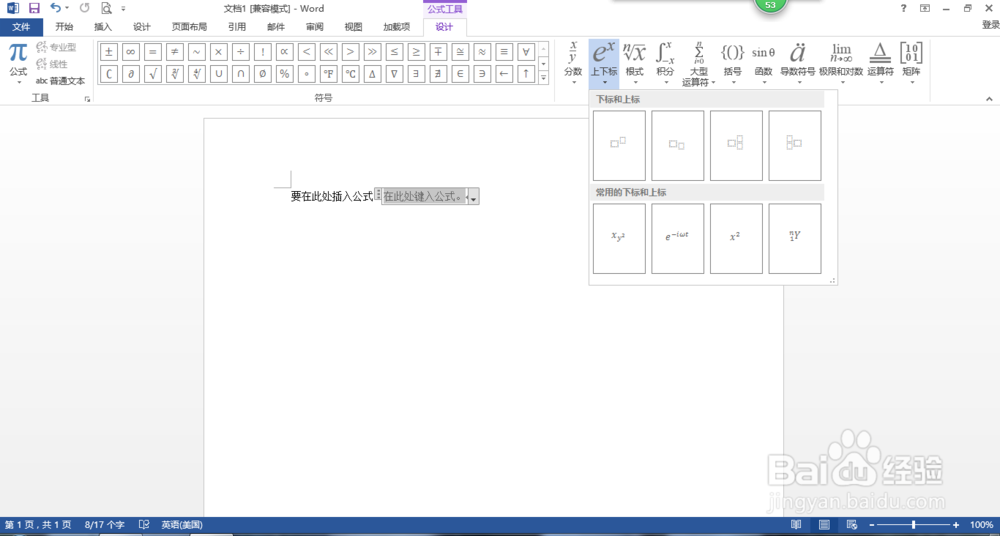
Task: Choose the left subscript-superscript template thumbnail
Action: [795, 145]
